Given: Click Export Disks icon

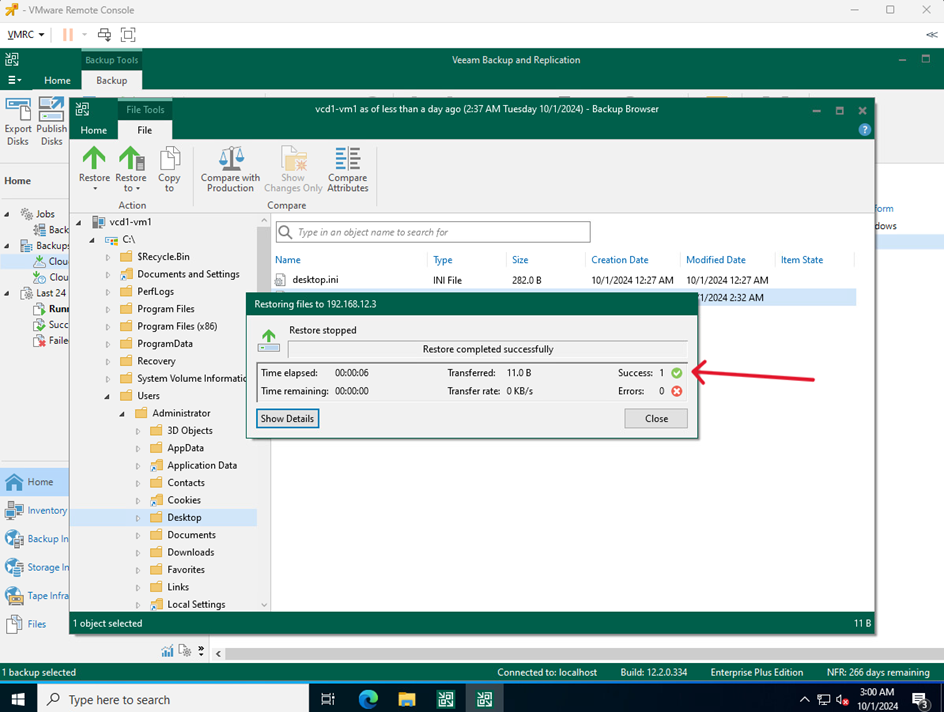Looking at the screenshot, I should click(18, 120).
